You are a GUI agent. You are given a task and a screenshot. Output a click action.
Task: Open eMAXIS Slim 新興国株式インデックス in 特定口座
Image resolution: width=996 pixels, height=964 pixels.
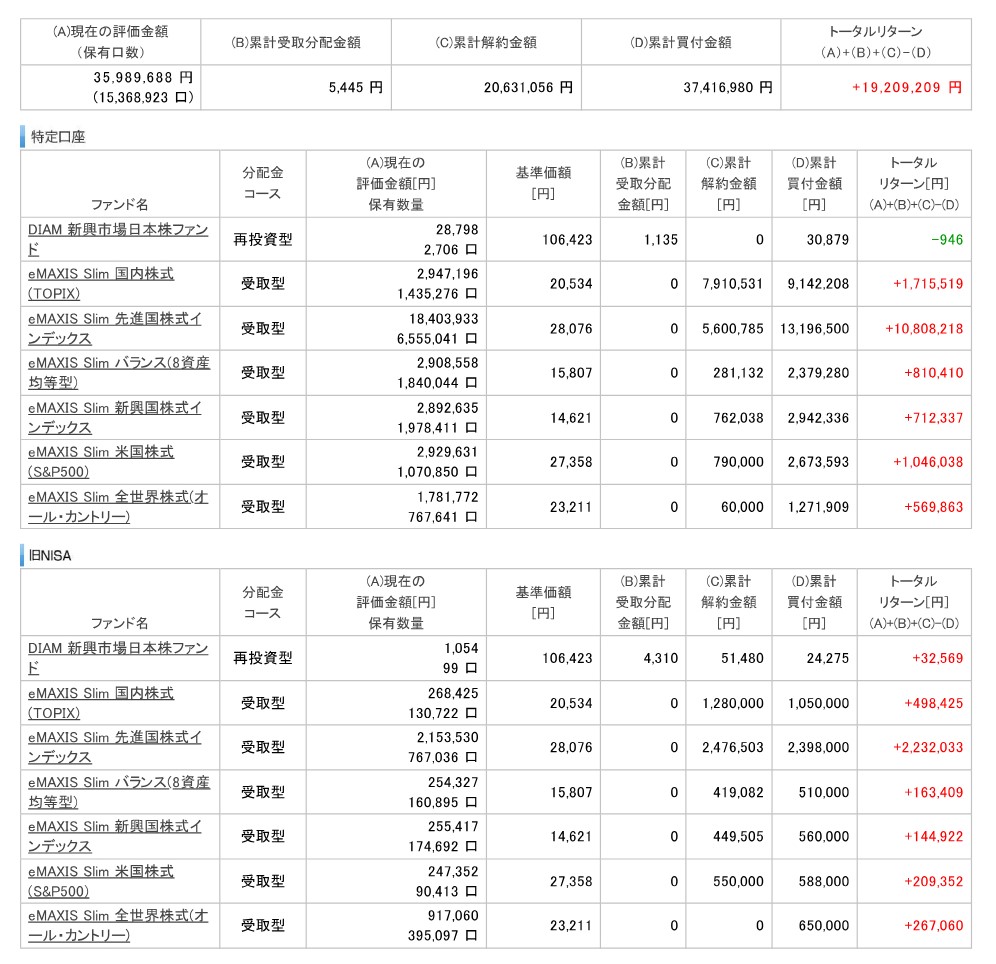[115, 417]
